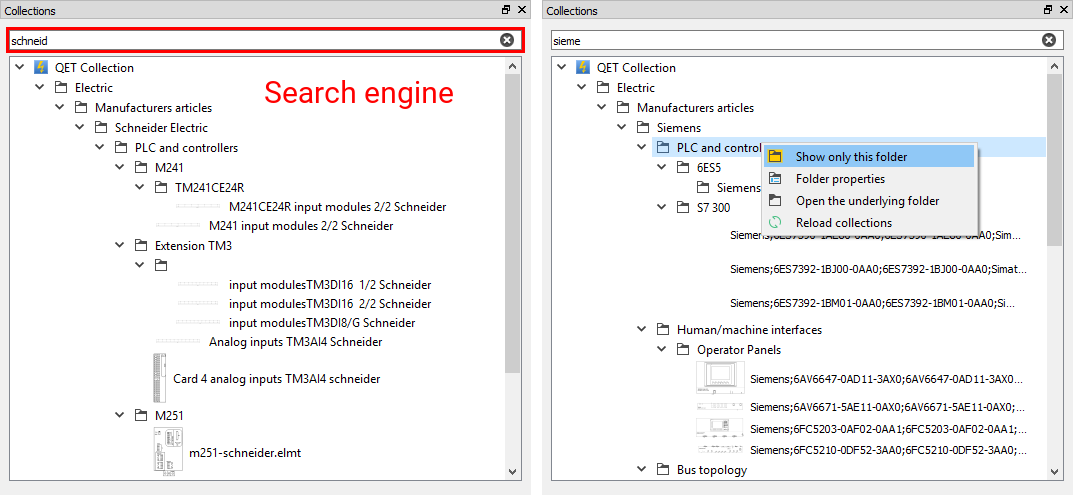Select Manufacturers articles in left panel

[x=153, y=107]
